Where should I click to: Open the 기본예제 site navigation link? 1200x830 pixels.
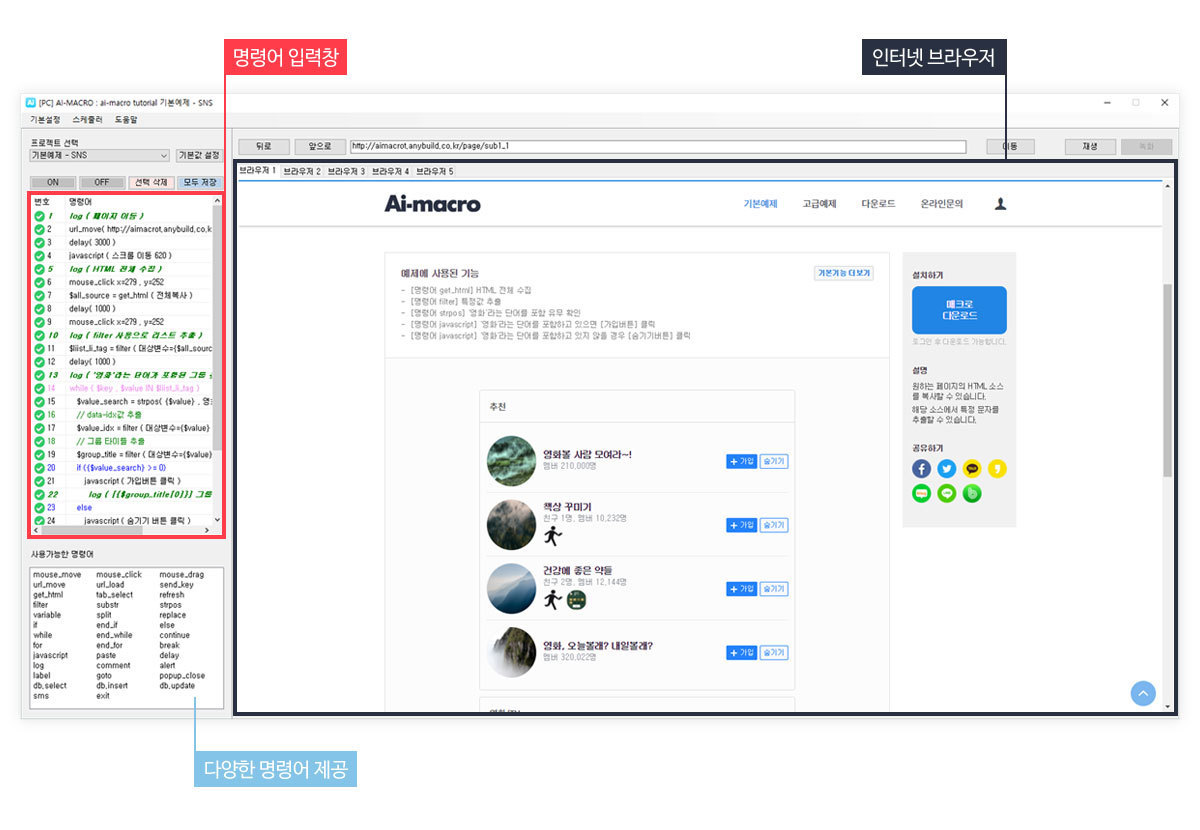coord(760,204)
